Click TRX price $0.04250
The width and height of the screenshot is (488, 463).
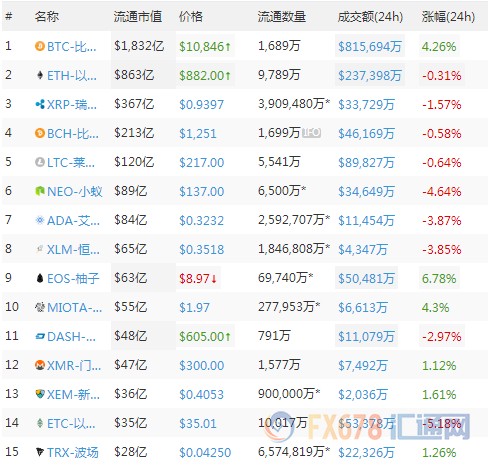pyautogui.click(x=205, y=452)
